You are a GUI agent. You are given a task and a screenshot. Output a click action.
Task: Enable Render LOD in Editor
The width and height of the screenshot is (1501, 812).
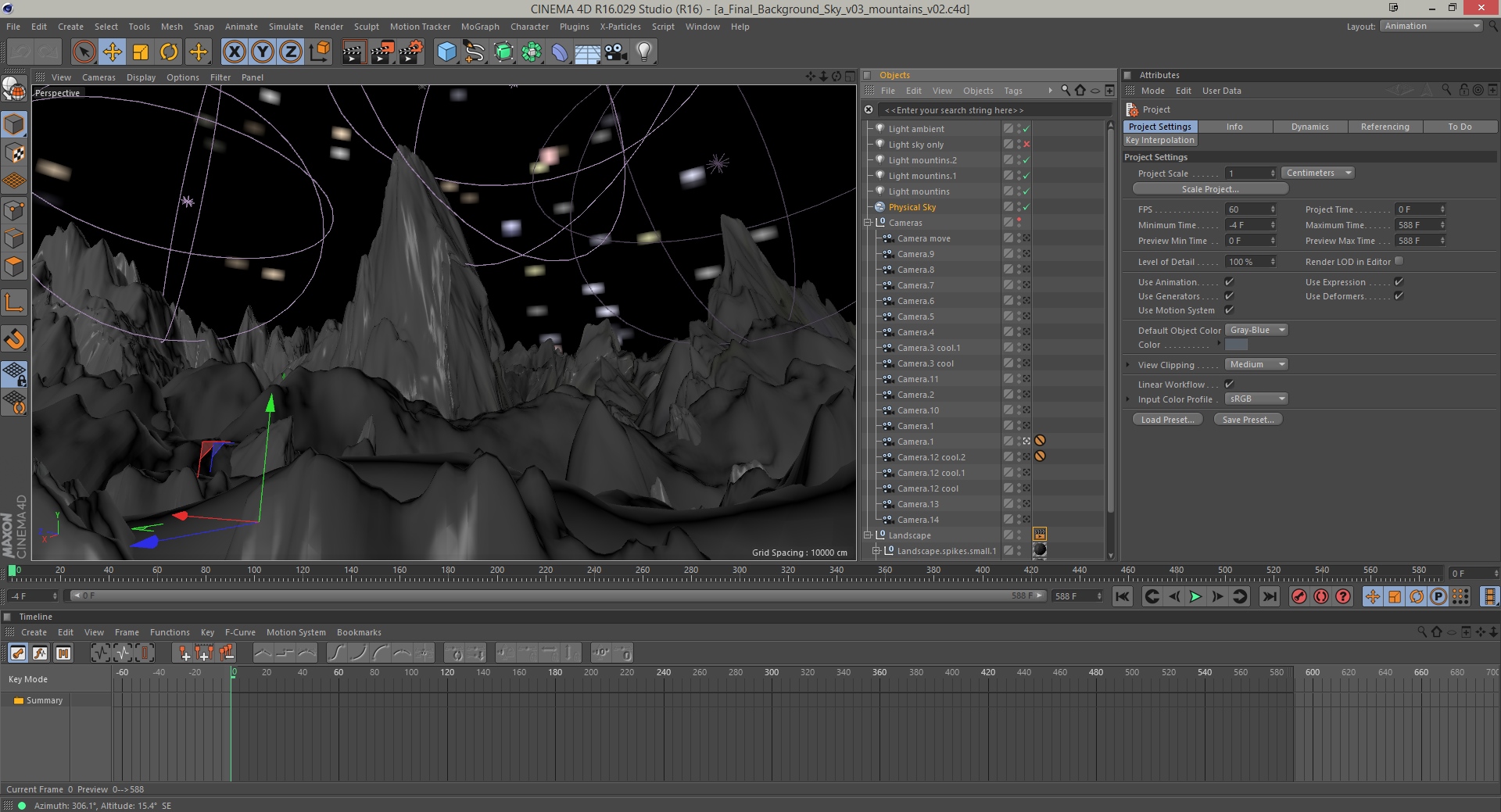click(1399, 261)
